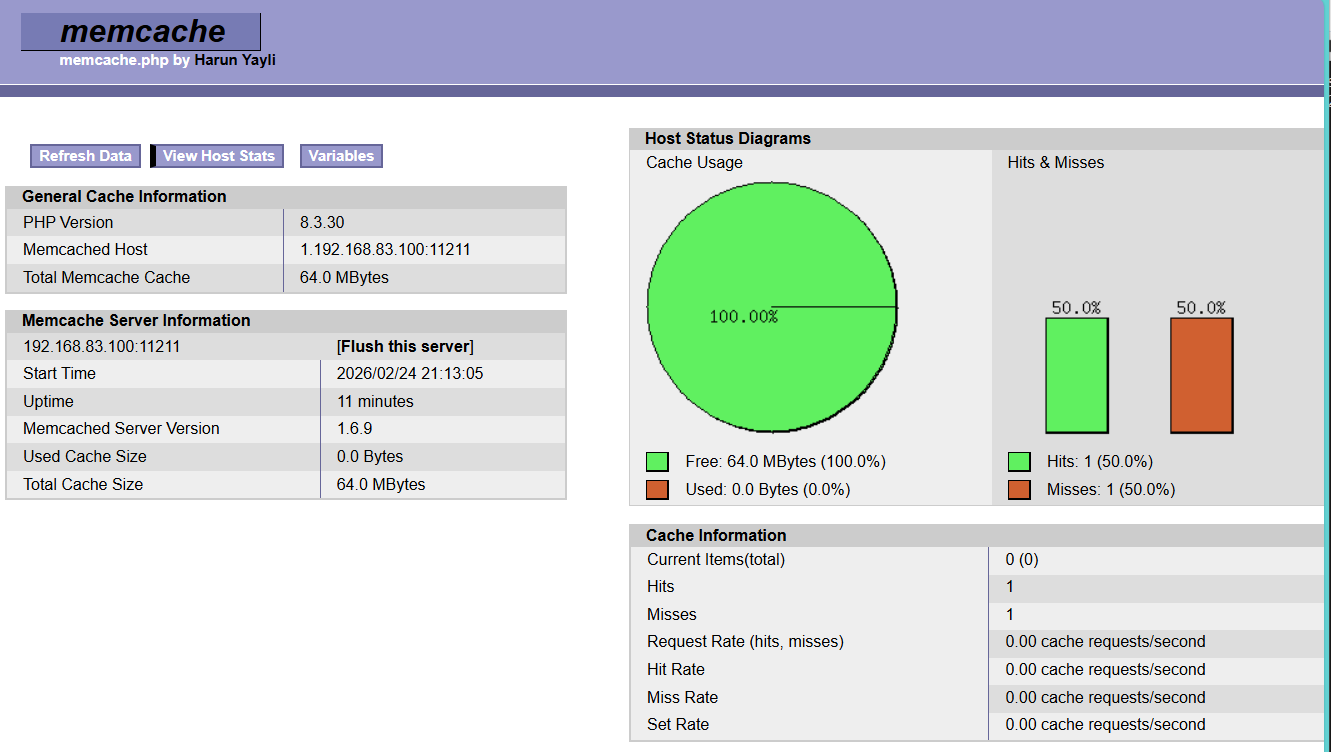Click the Total Cache Size row label

point(83,485)
